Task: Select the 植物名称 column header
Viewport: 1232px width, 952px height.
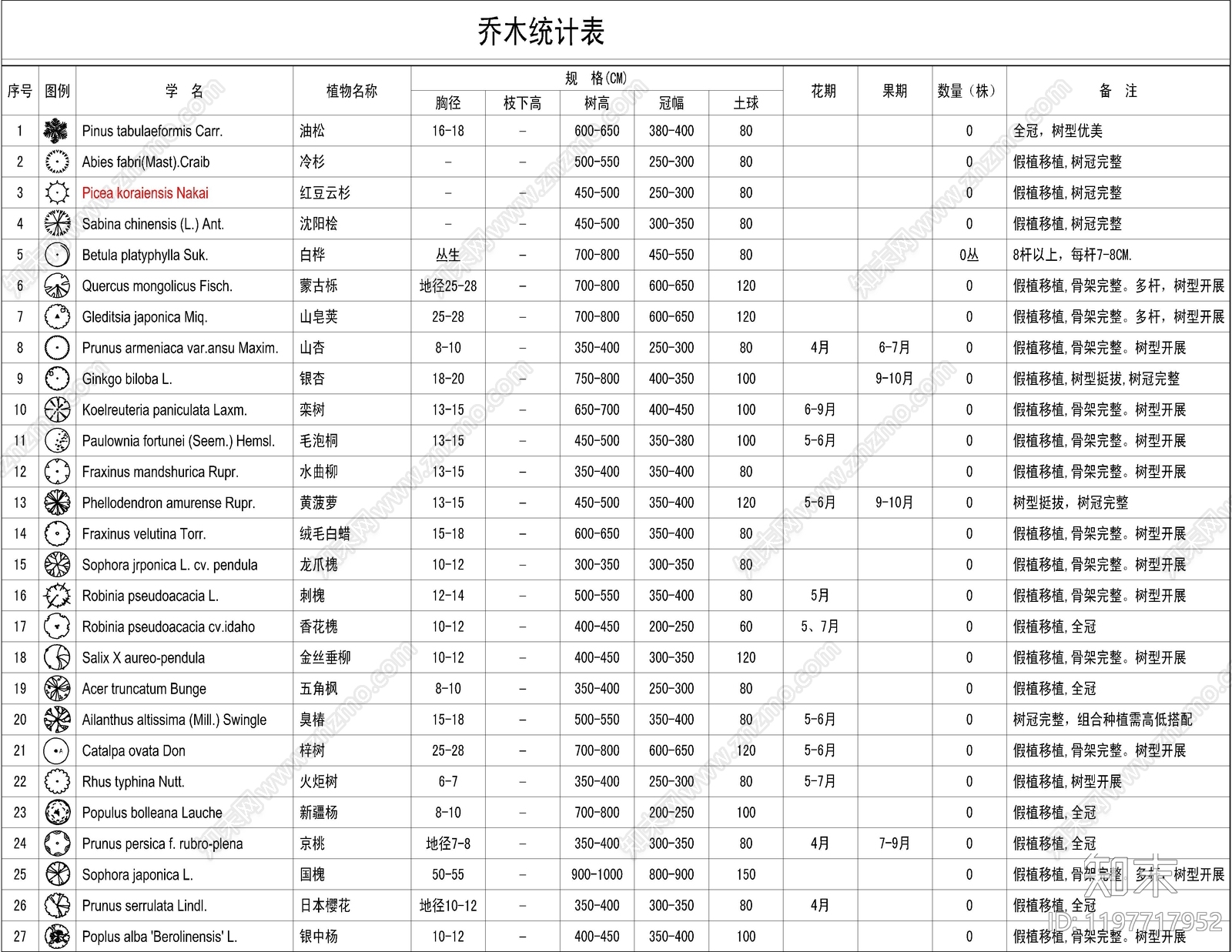Action: 351,91
